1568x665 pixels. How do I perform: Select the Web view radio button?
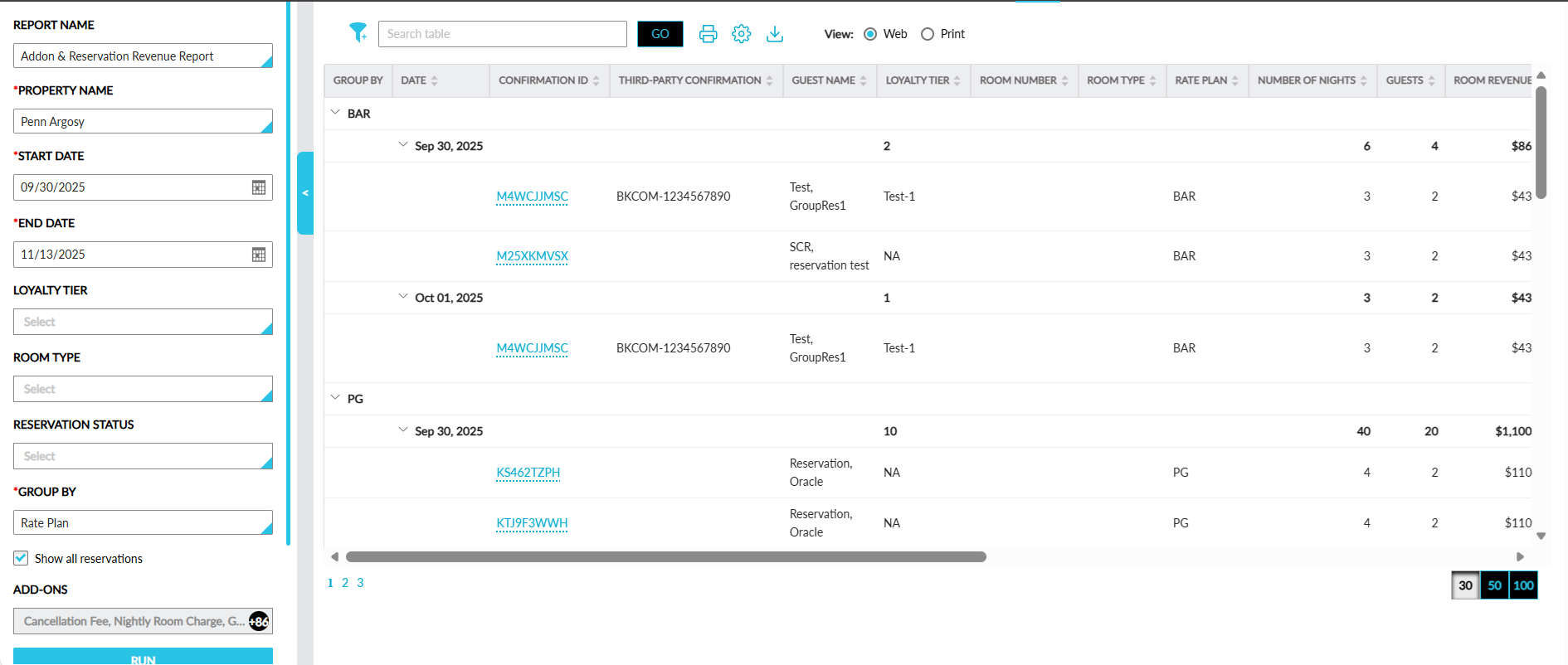870,34
